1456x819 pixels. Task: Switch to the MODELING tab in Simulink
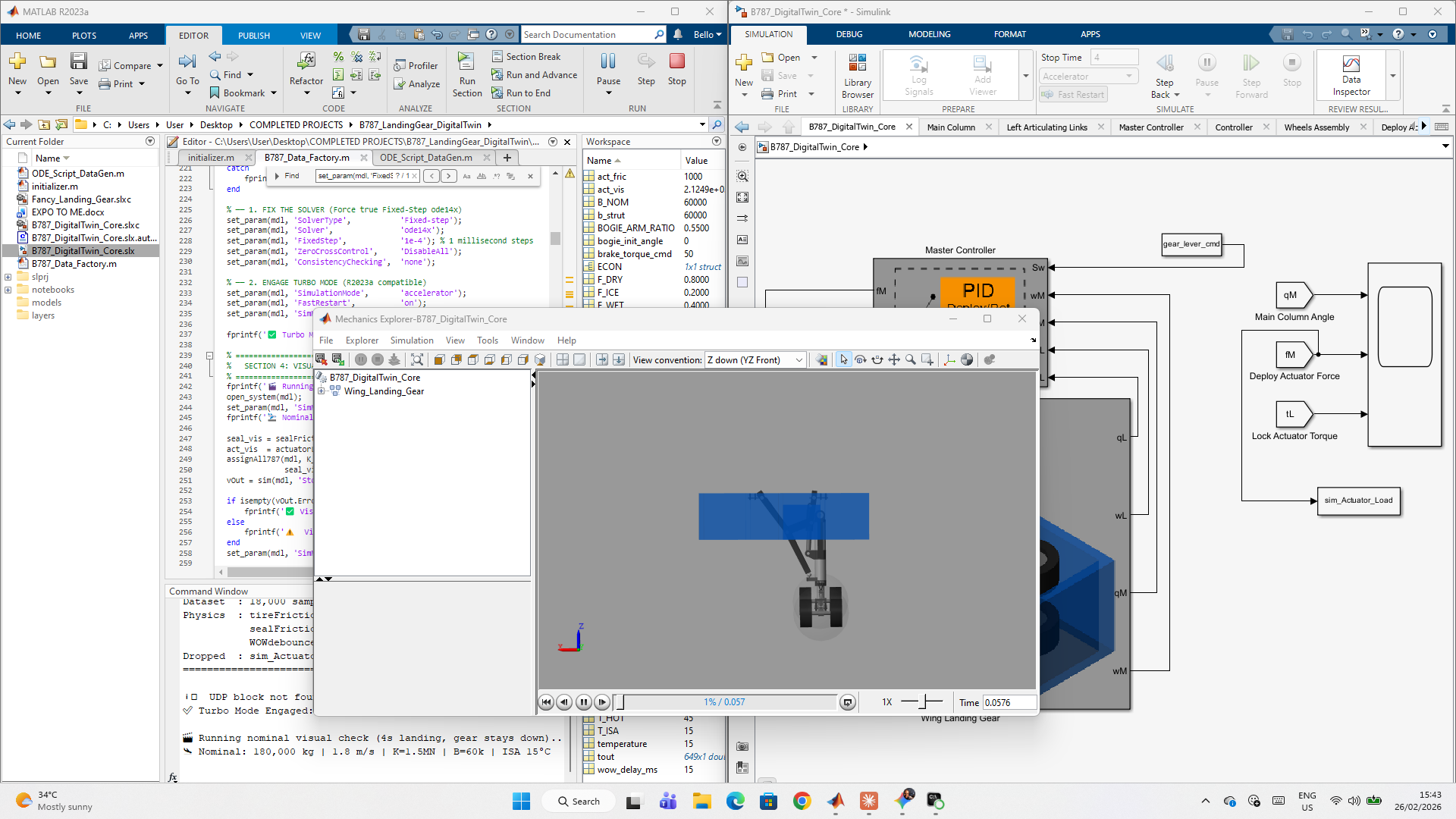tap(929, 34)
